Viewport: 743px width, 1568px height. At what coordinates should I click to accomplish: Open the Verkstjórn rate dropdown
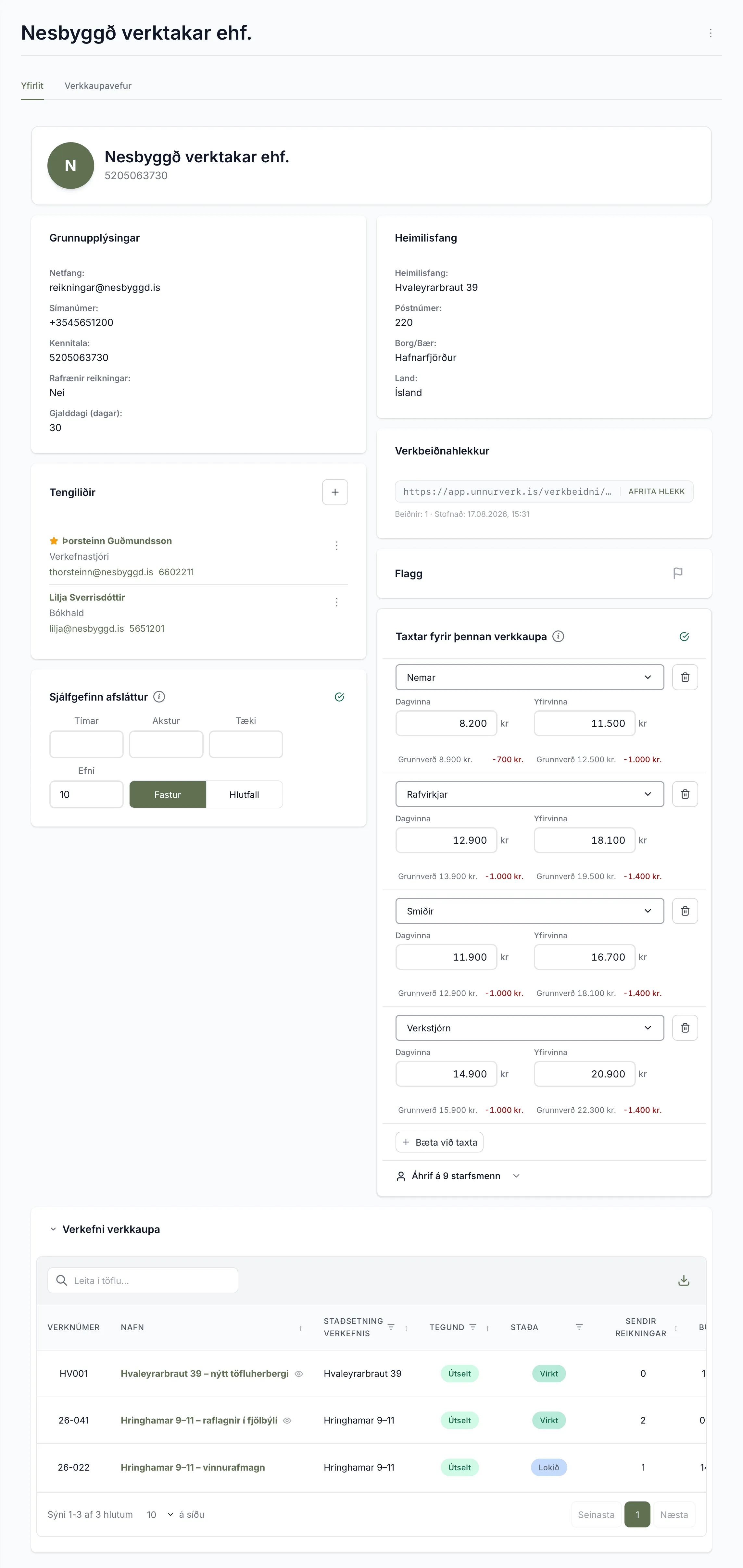529,1027
